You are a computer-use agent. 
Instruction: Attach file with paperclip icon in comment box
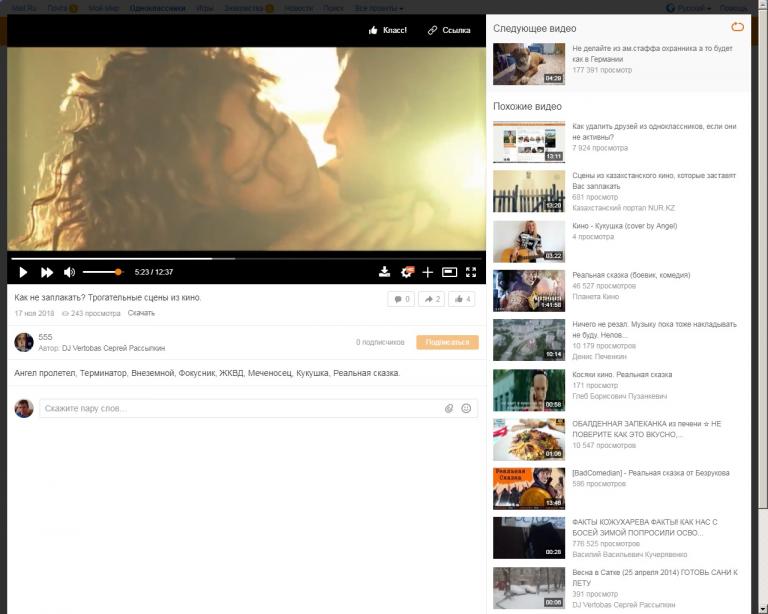click(449, 408)
